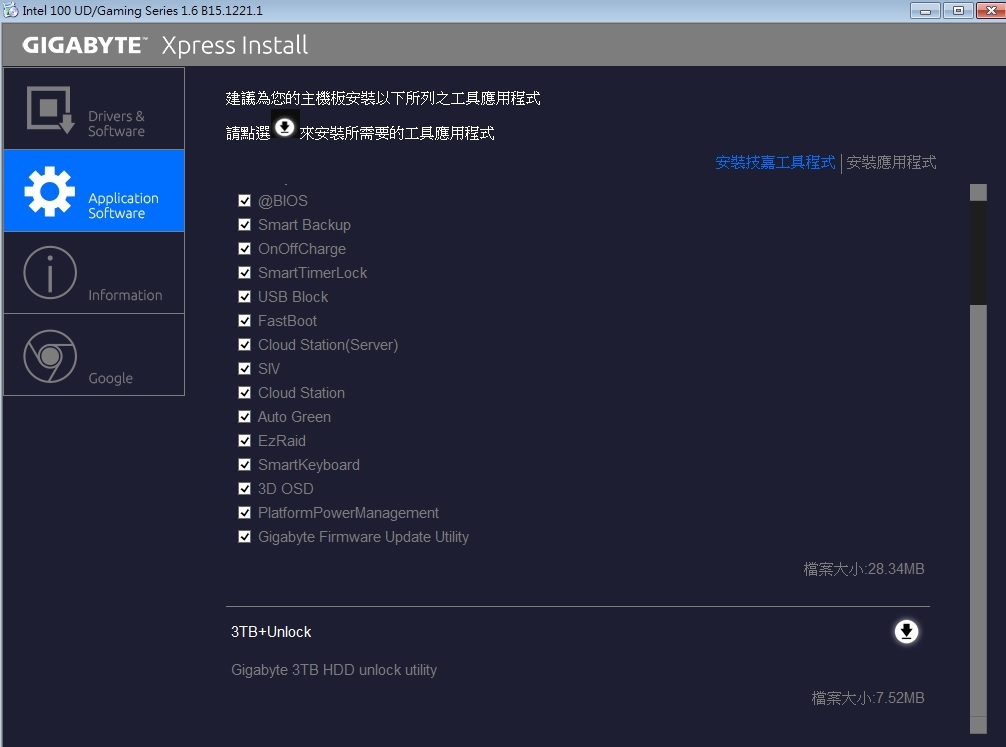Open the Google Chrome section icon

click(x=50, y=356)
